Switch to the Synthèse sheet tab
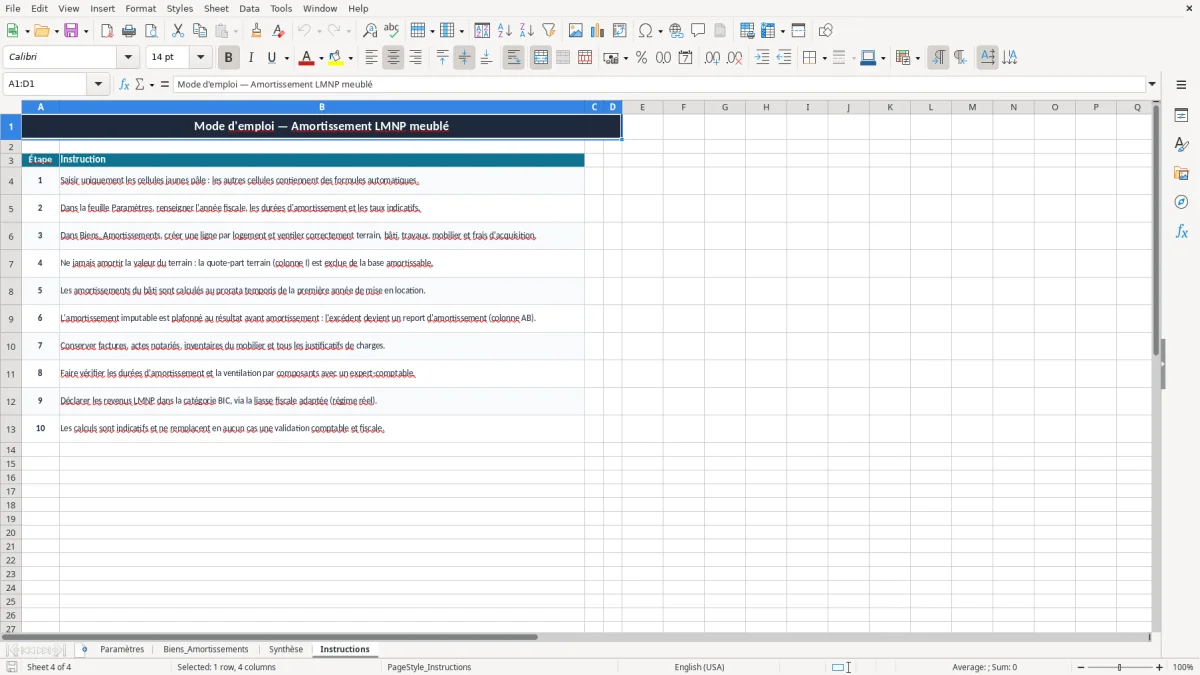This screenshot has width=1200, height=675. point(286,649)
